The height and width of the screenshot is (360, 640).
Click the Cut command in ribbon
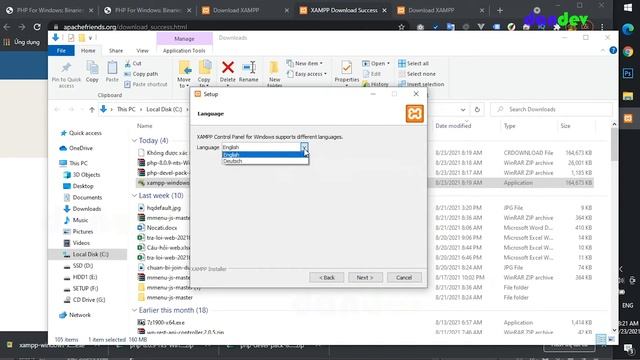click(x=133, y=64)
